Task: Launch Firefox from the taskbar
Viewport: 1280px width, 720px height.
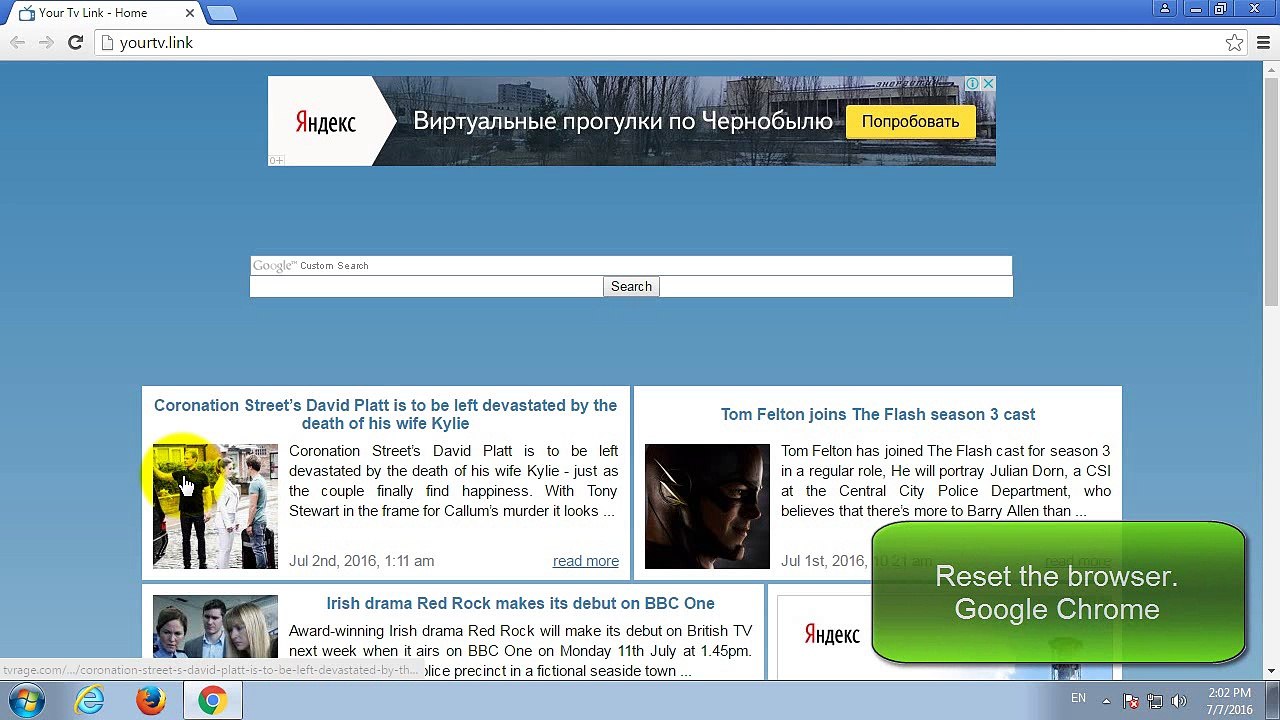Action: click(151, 701)
